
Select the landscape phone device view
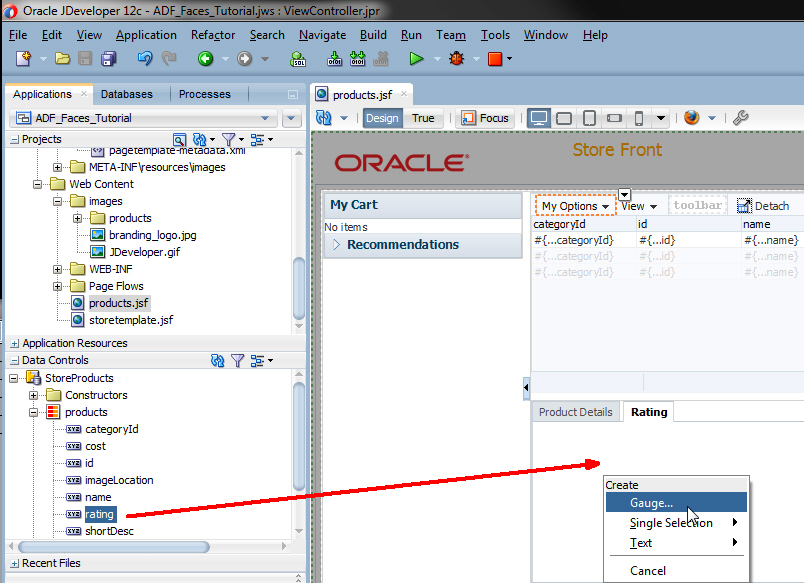click(614, 118)
